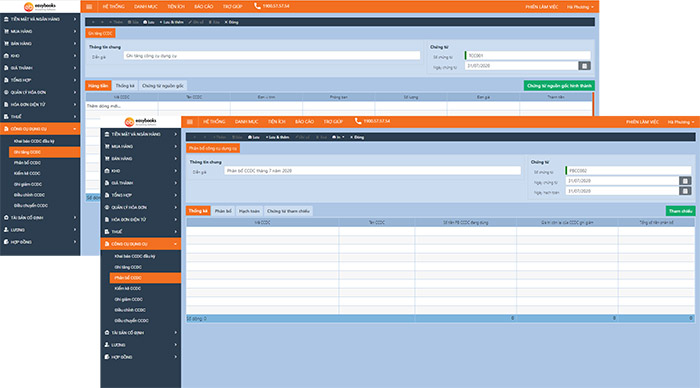Toggle hamburger menu in Phân bổ window
The image size is (700, 388).
click(x=190, y=122)
